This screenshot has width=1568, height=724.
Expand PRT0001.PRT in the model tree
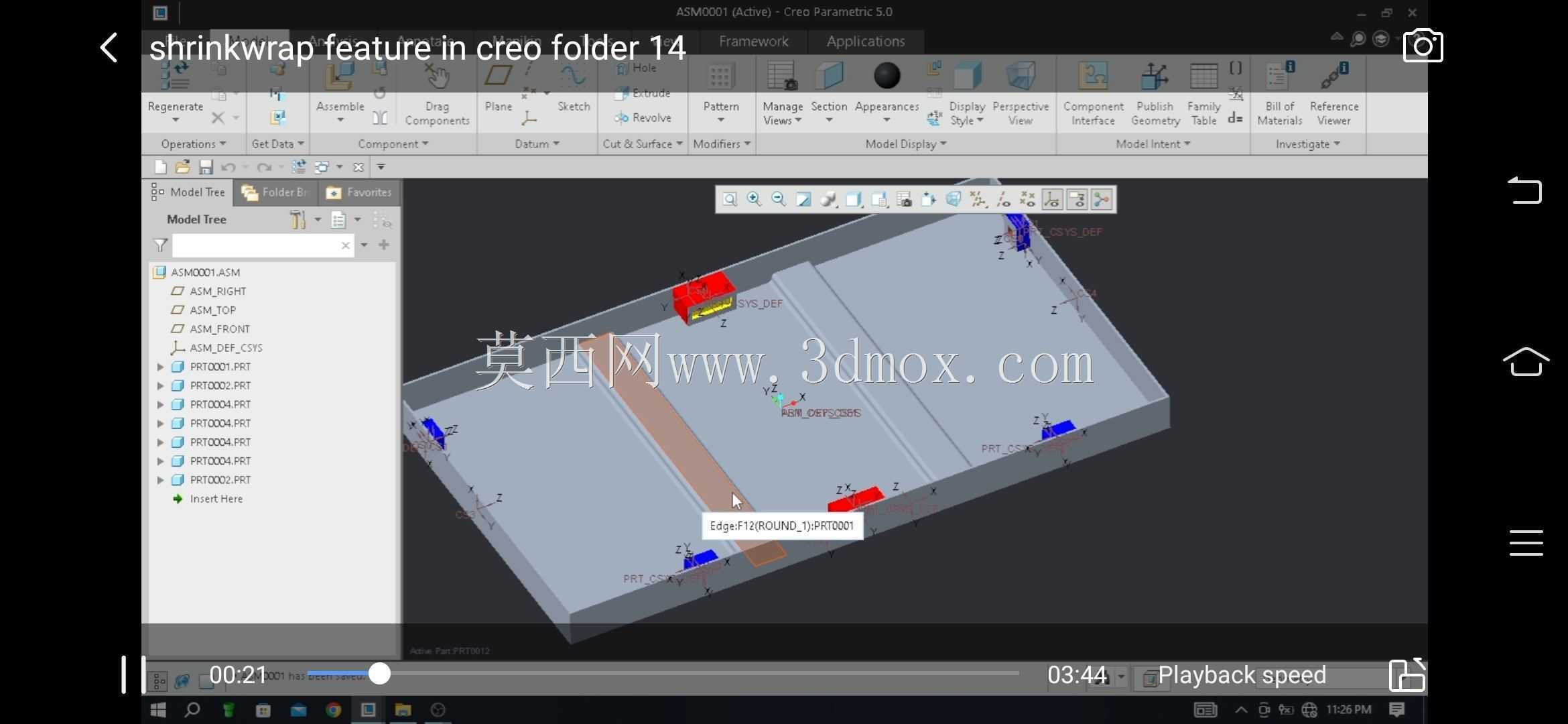click(x=160, y=367)
